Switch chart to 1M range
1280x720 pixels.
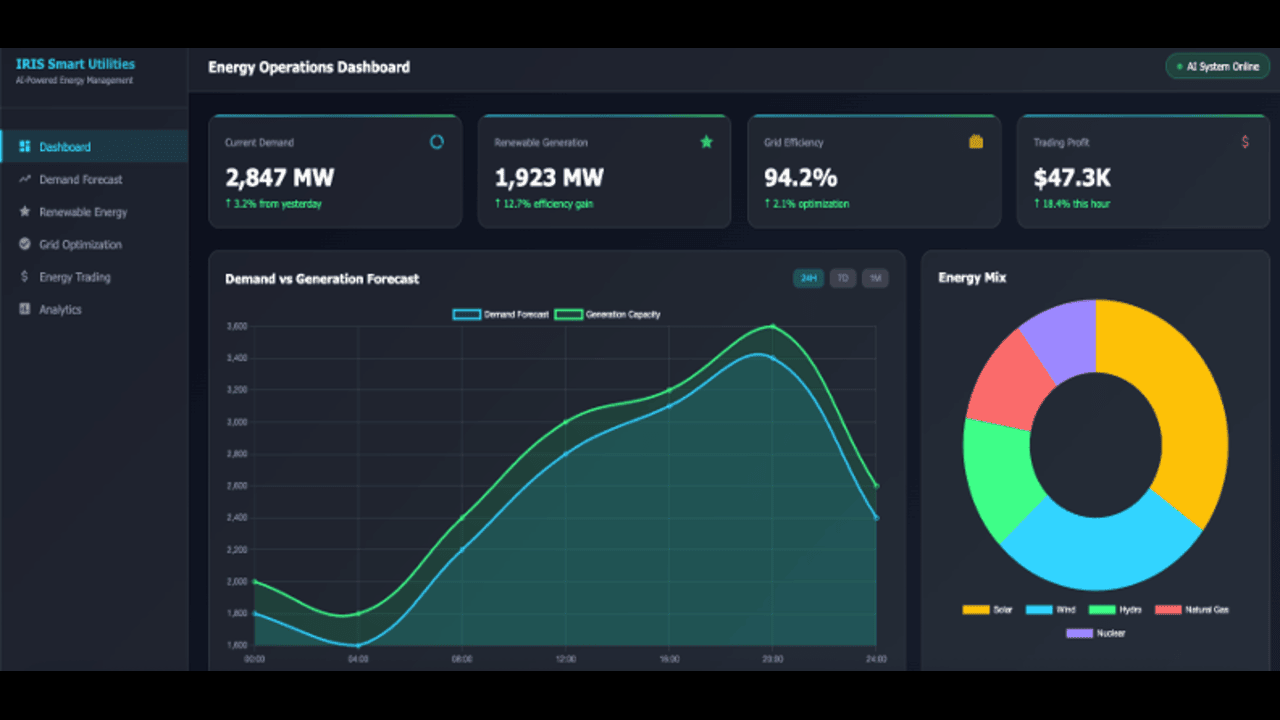click(876, 278)
